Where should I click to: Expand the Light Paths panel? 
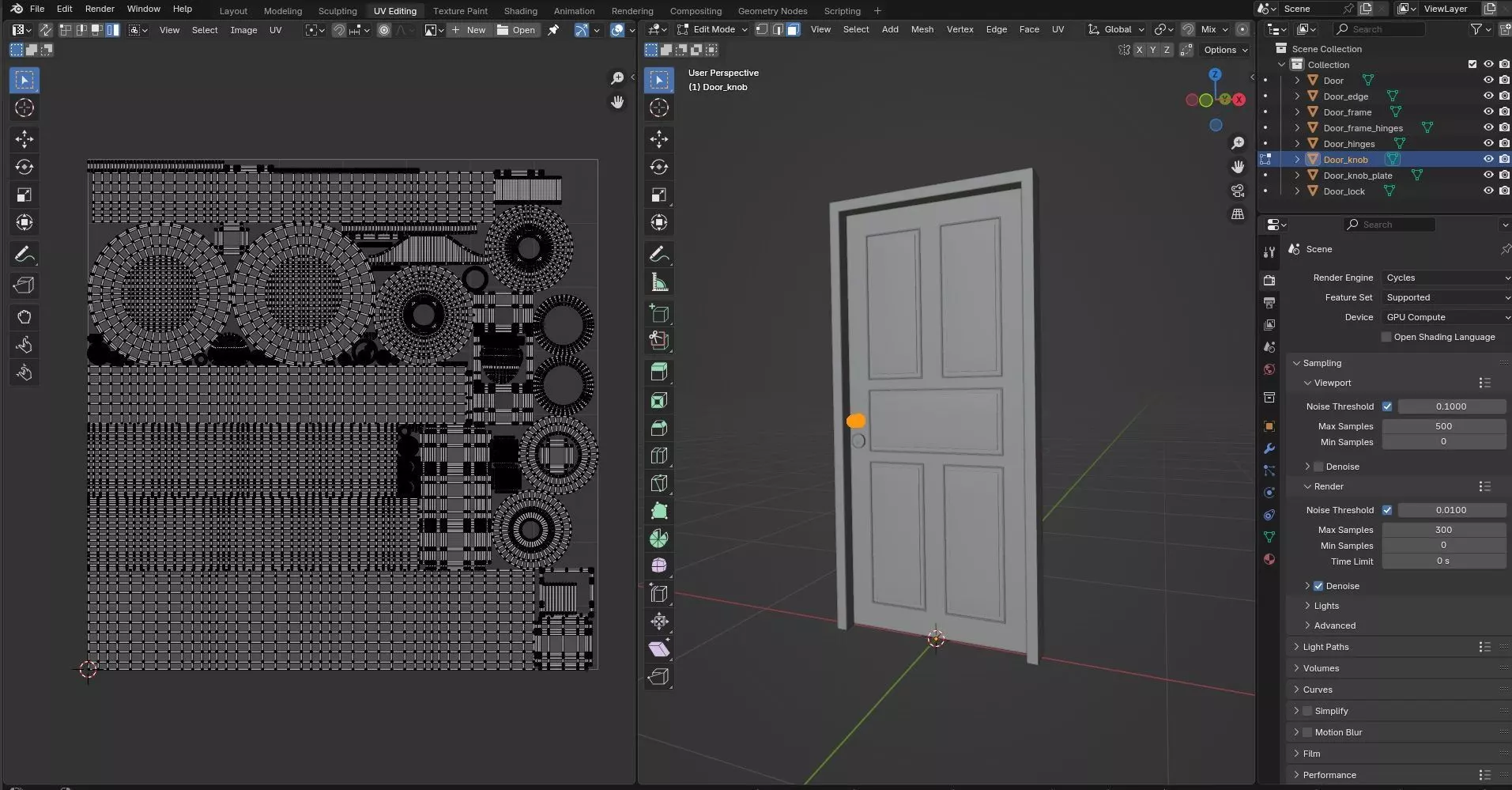(x=1326, y=647)
